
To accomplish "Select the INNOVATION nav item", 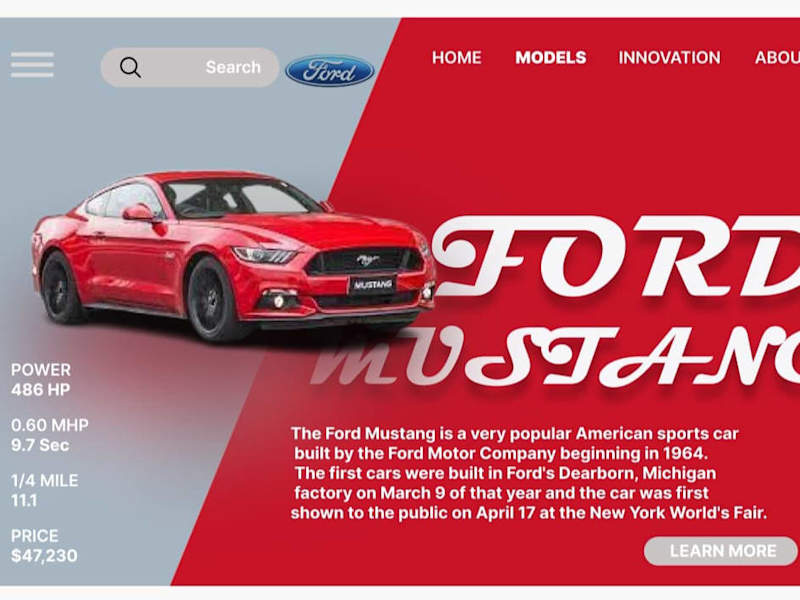I will tap(669, 58).
